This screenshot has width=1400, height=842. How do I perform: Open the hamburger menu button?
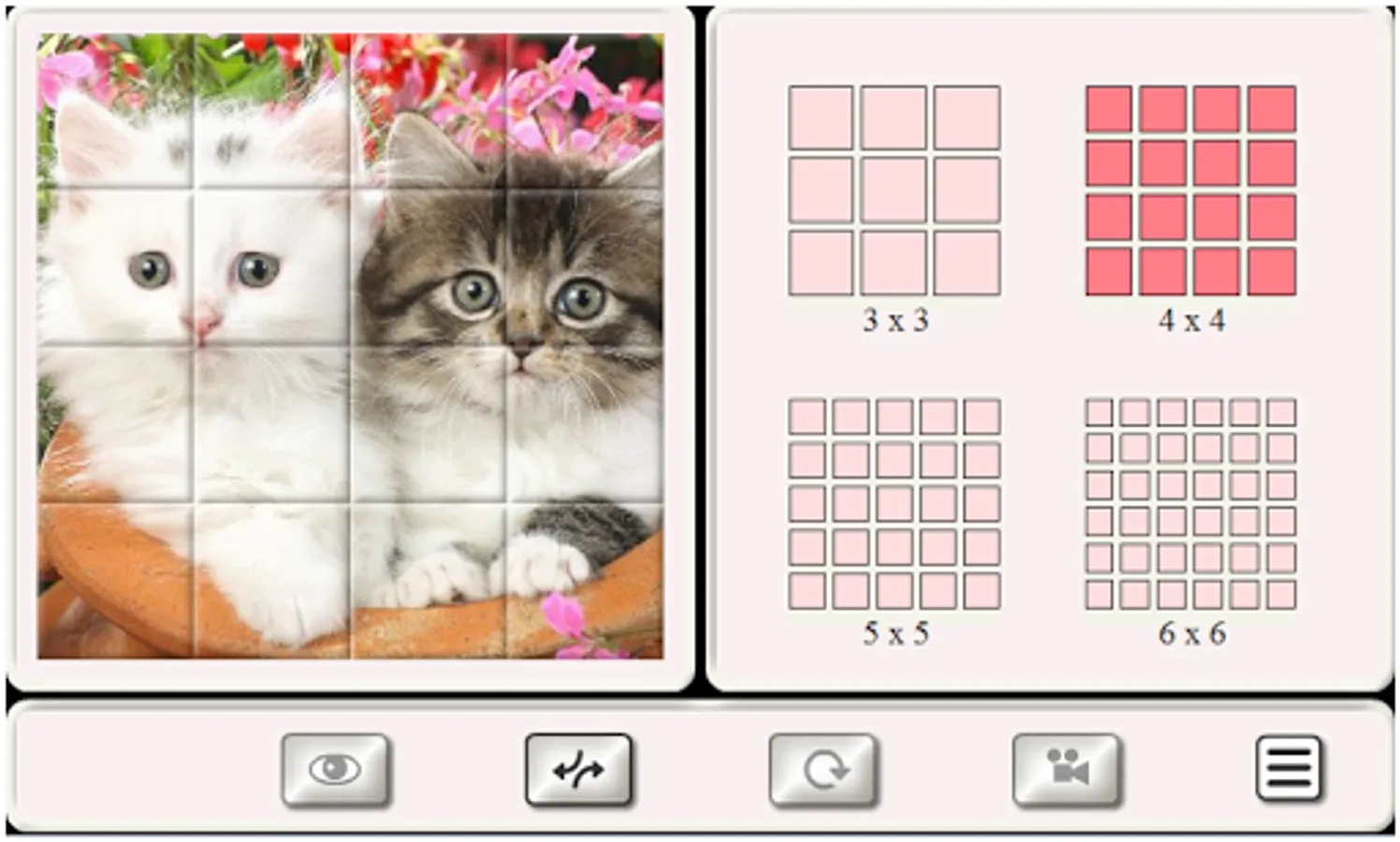tap(1289, 769)
